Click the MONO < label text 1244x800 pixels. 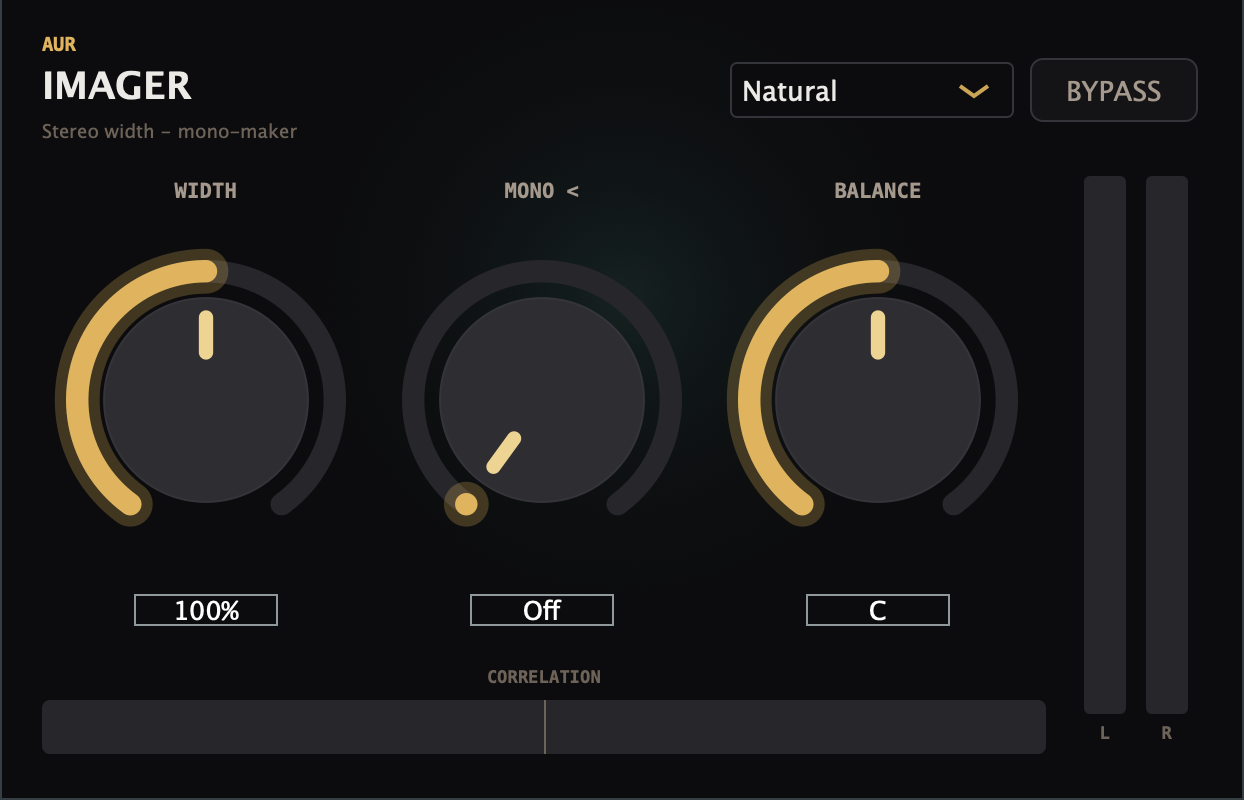(x=542, y=191)
